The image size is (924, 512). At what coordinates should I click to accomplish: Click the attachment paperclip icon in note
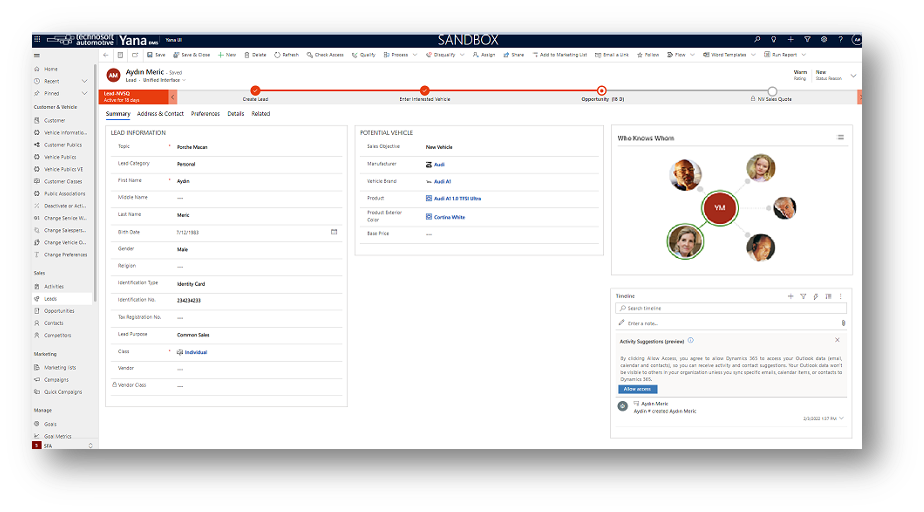coord(843,323)
